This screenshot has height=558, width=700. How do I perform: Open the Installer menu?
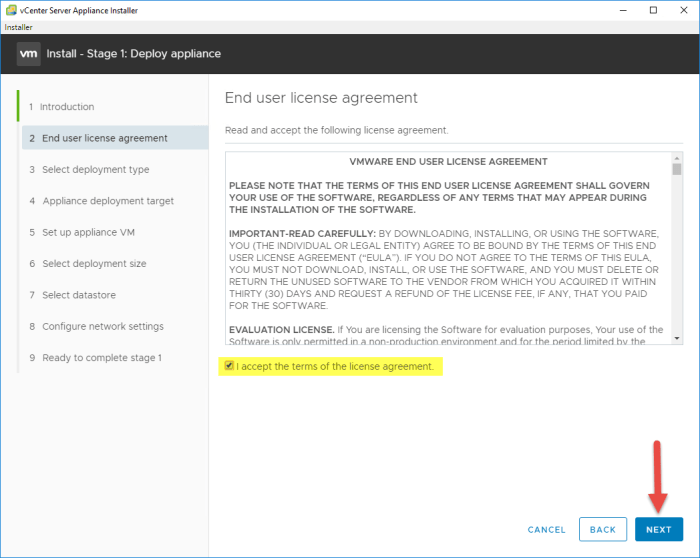(19, 27)
